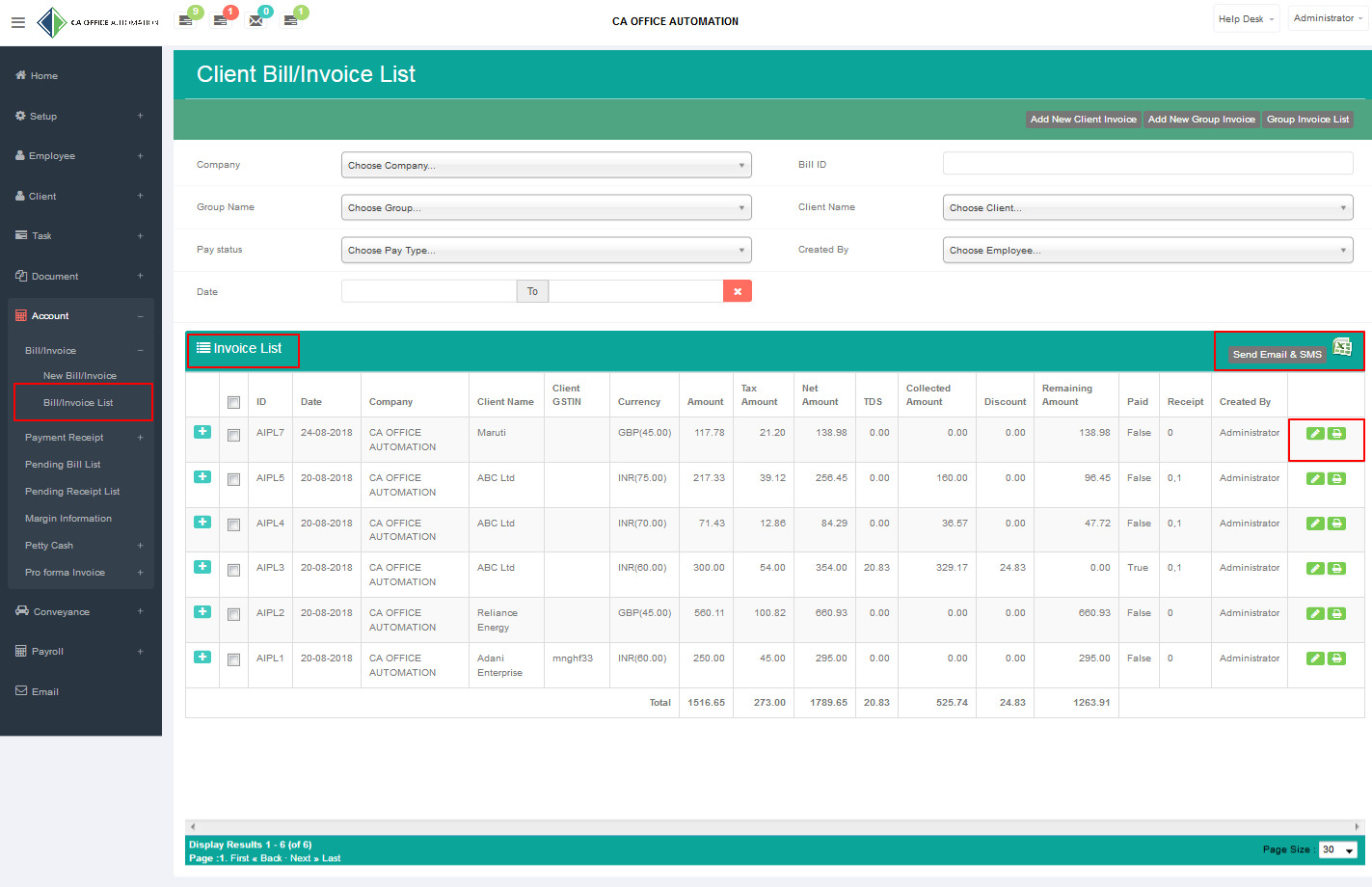This screenshot has width=1372, height=887.
Task: Print invoice AIPL5 with printer icon
Action: pos(1336,478)
